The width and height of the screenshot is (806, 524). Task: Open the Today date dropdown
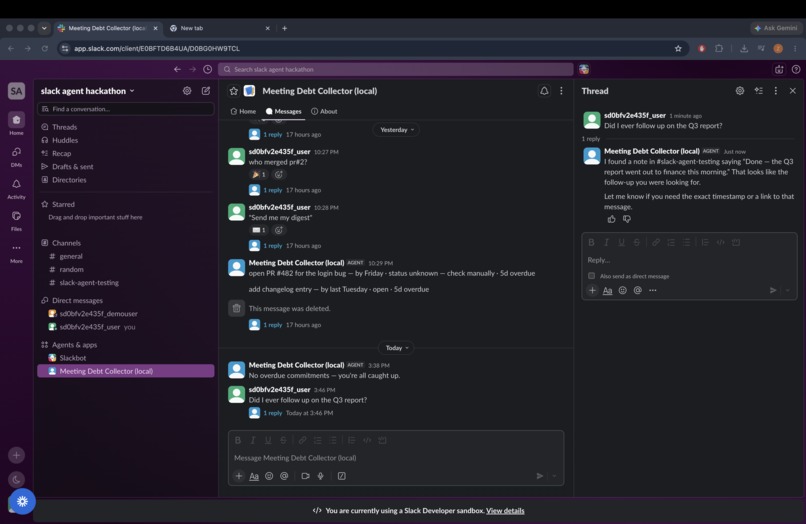coord(397,348)
